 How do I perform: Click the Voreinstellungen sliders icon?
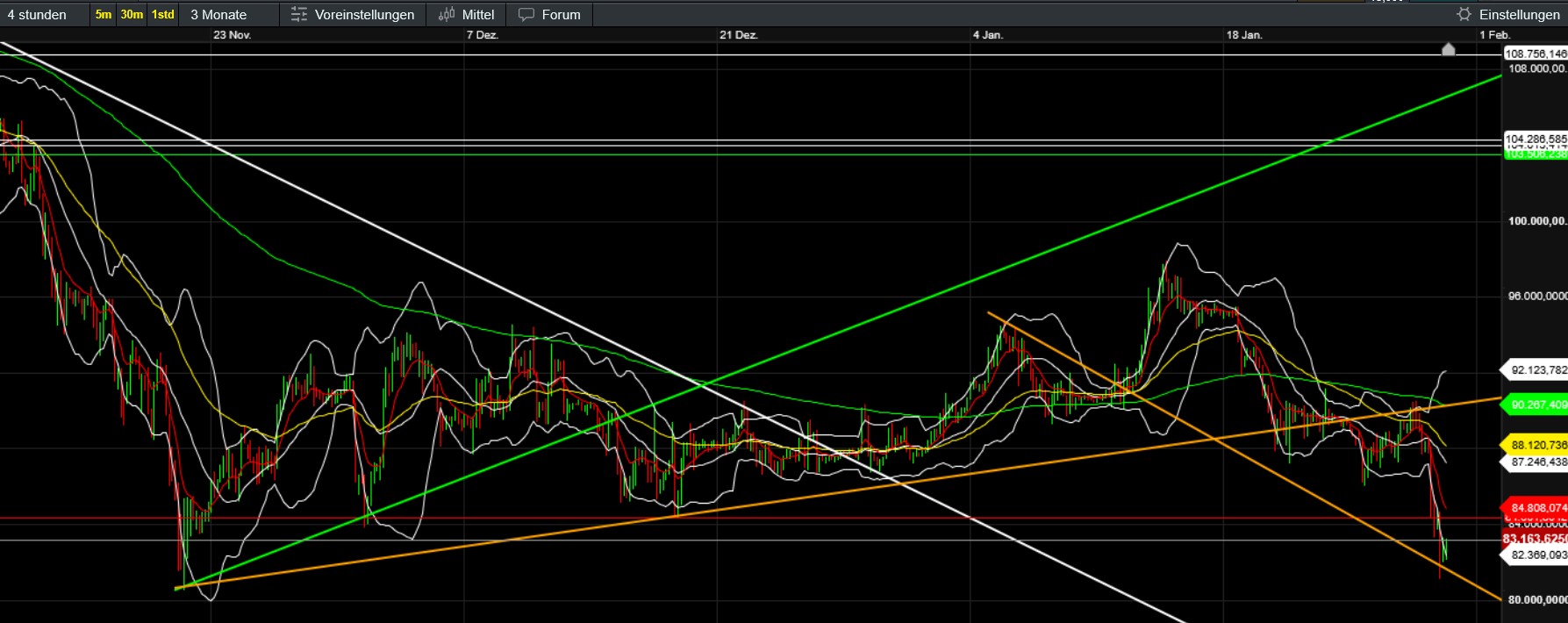299,15
